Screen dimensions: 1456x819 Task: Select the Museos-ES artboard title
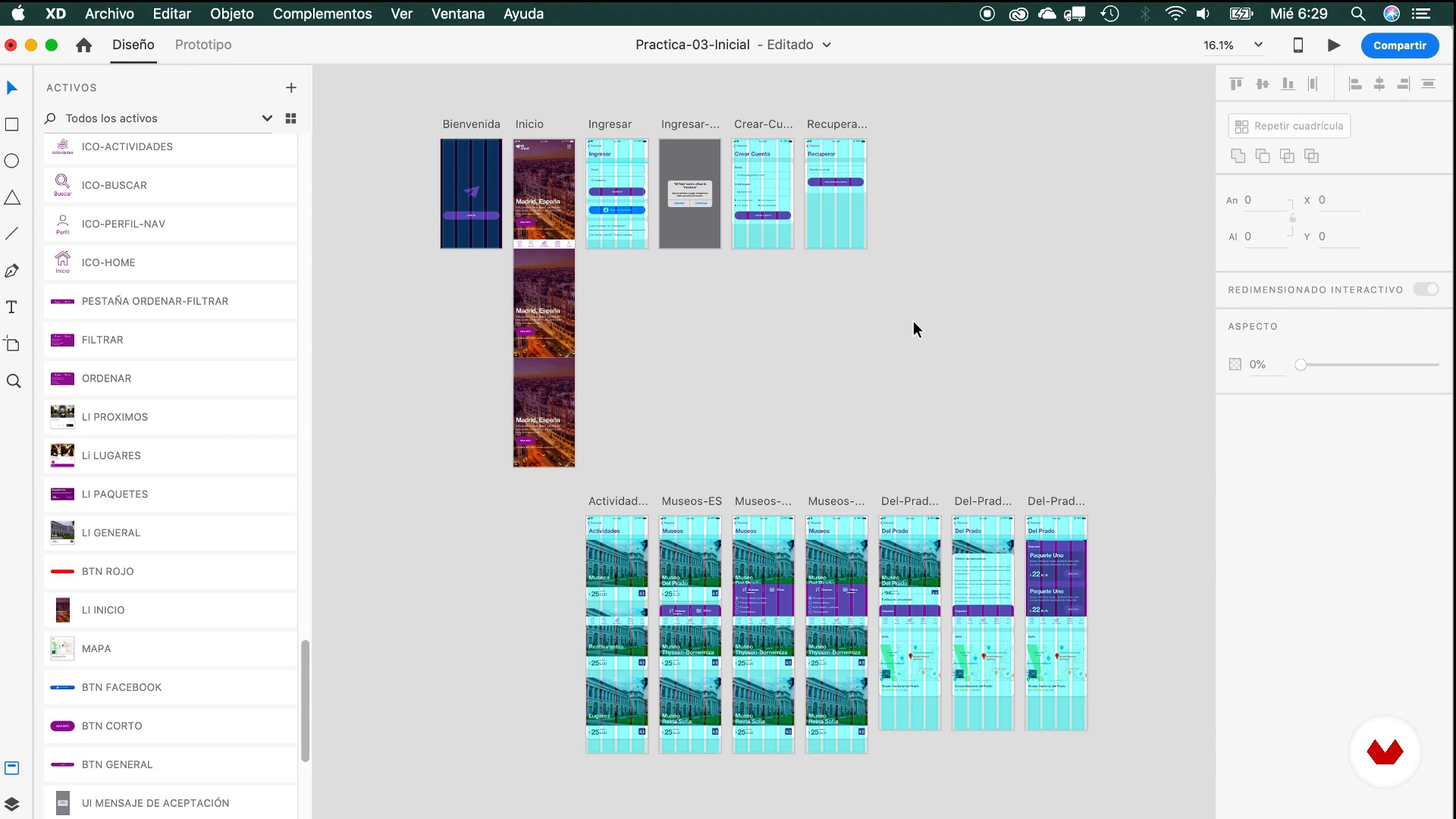point(692,501)
